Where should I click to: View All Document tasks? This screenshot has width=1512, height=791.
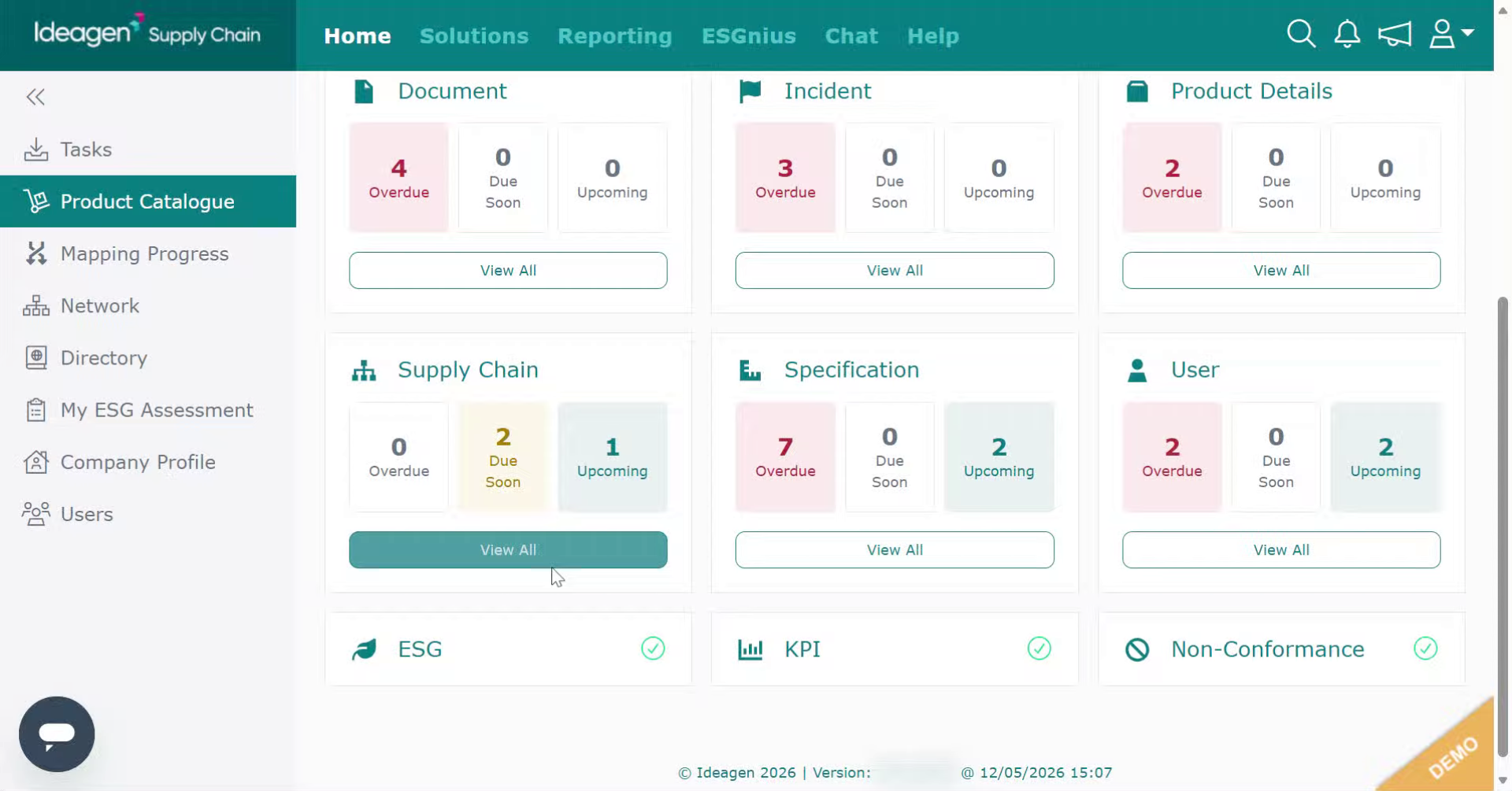point(508,270)
